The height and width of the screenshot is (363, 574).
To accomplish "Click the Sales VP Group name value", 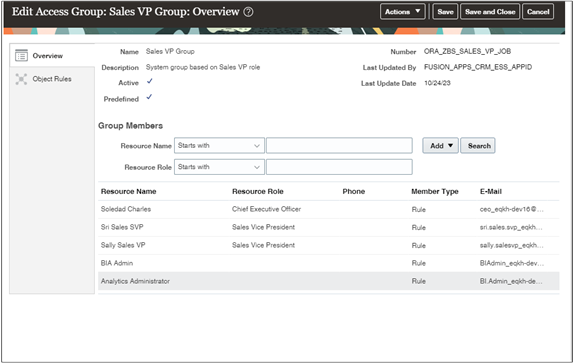I will [170, 51].
